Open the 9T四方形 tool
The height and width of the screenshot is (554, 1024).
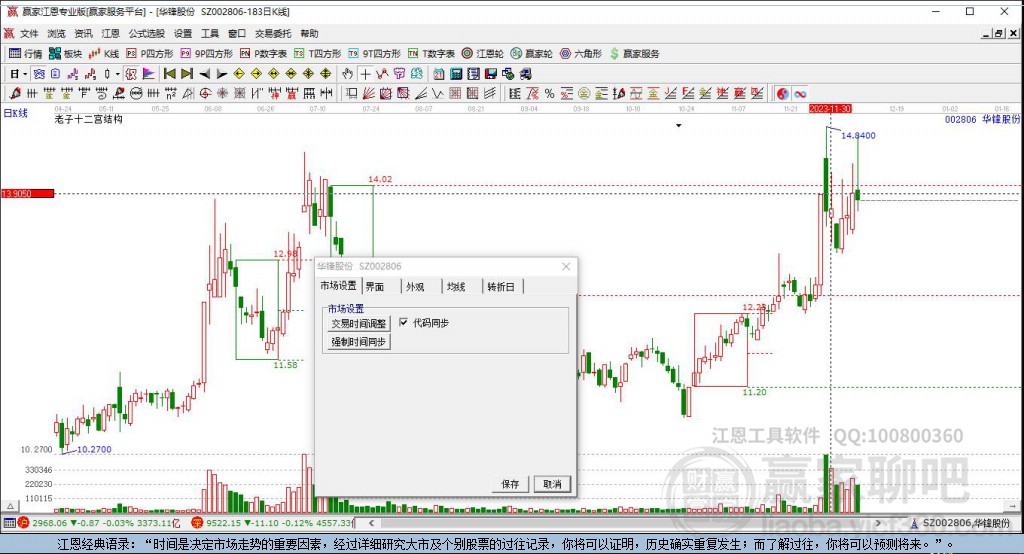point(374,54)
